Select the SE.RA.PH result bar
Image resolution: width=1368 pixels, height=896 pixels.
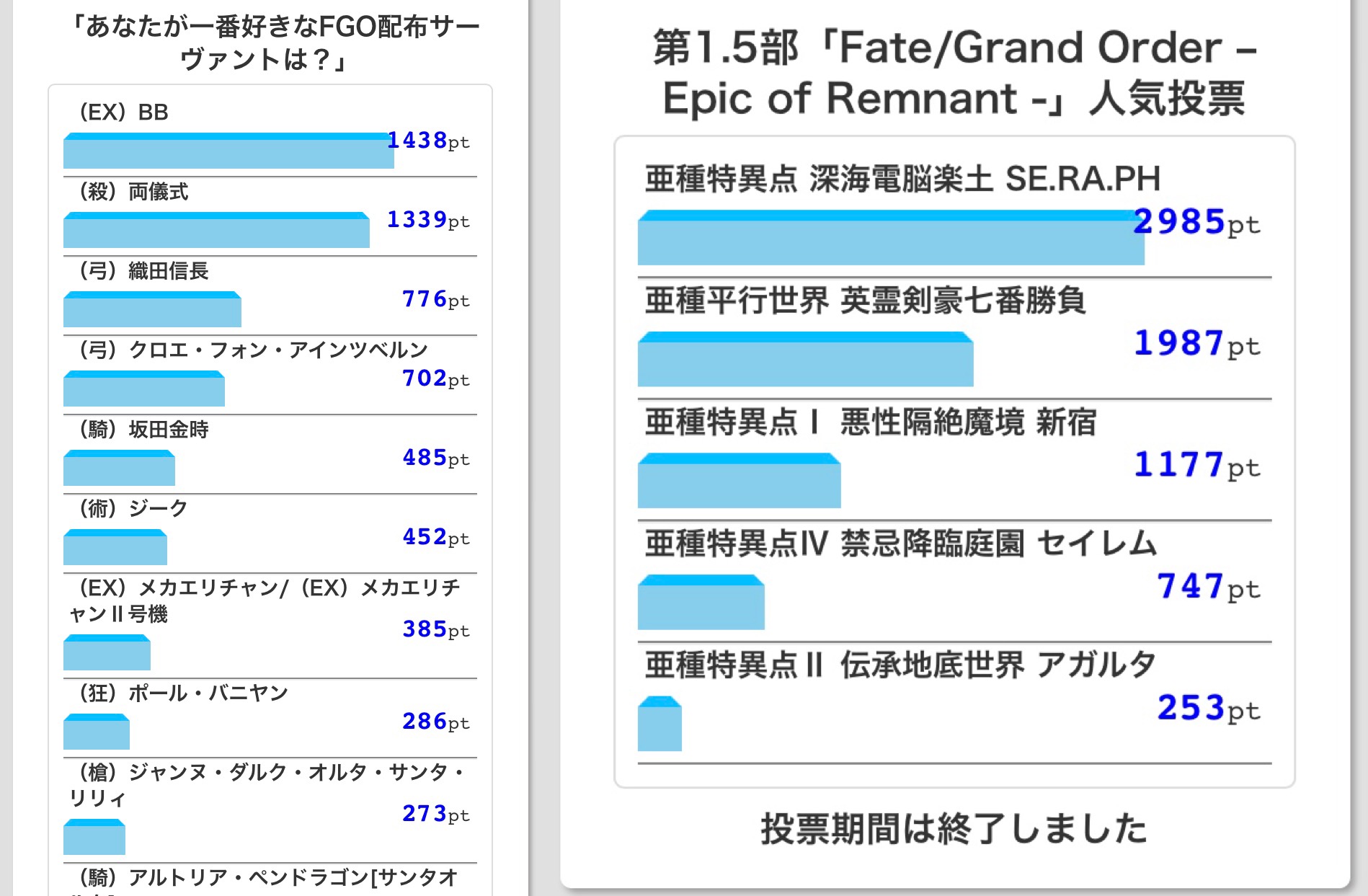pyautogui.click(x=890, y=239)
